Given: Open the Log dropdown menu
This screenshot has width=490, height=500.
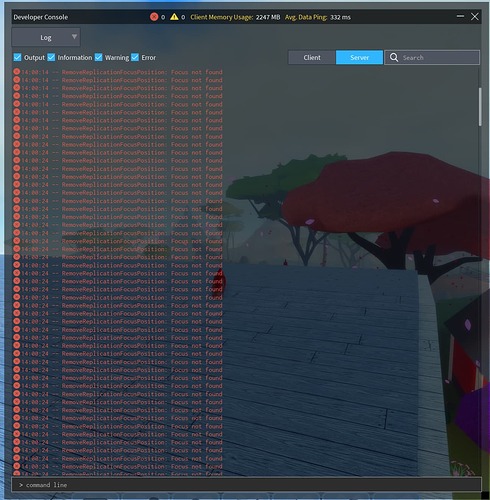Looking at the screenshot, I should [46, 37].
